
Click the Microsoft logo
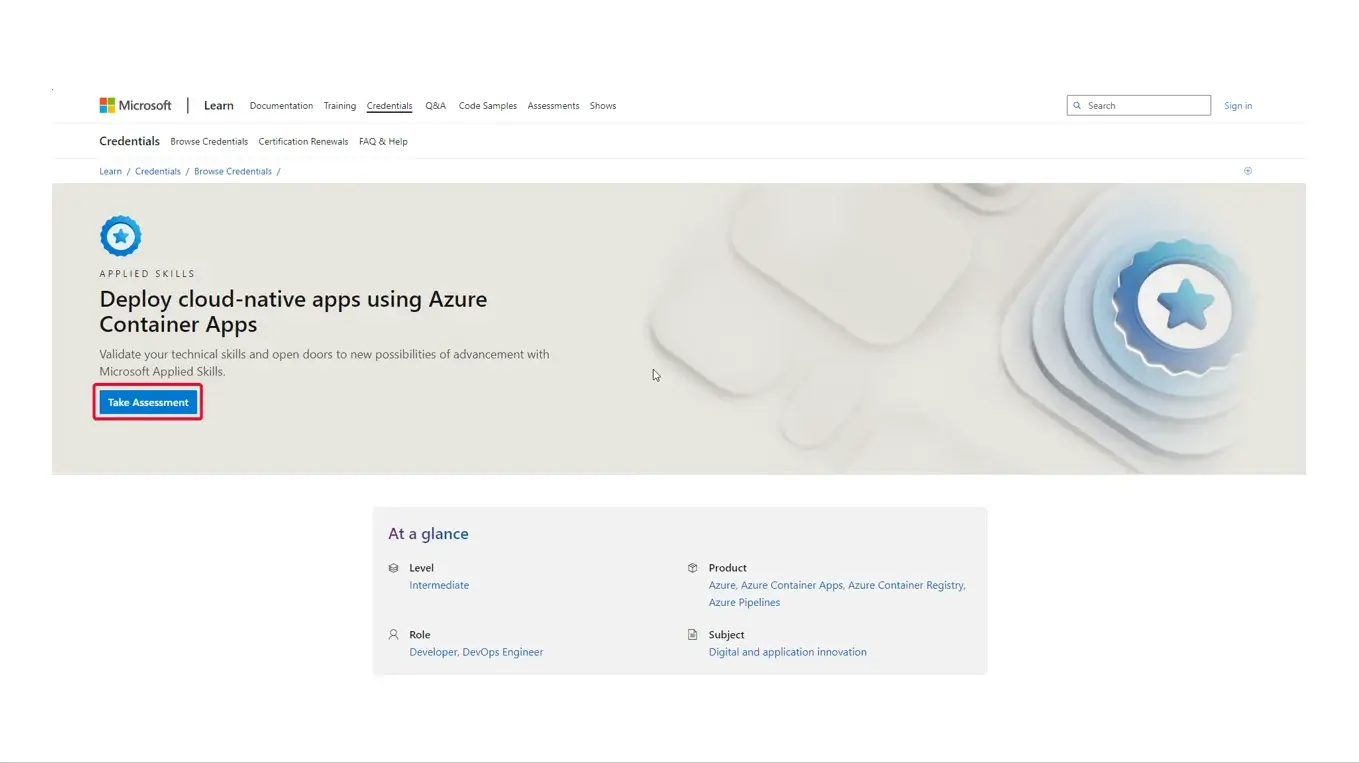(135, 106)
